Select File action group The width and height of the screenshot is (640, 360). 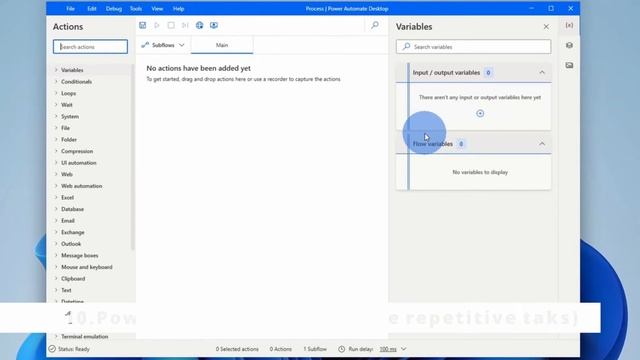65,128
